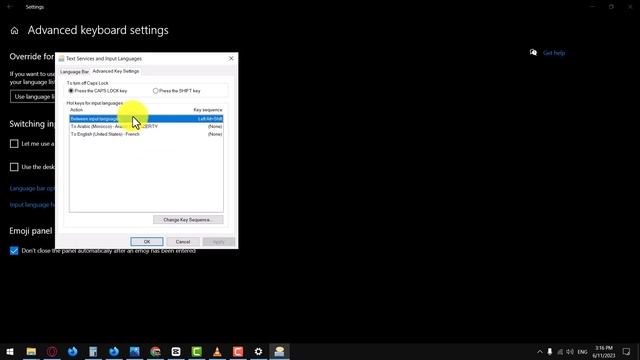This screenshot has height=360, width=640.
Task: Open the Input language hot keys link
Action: click(x=32, y=205)
